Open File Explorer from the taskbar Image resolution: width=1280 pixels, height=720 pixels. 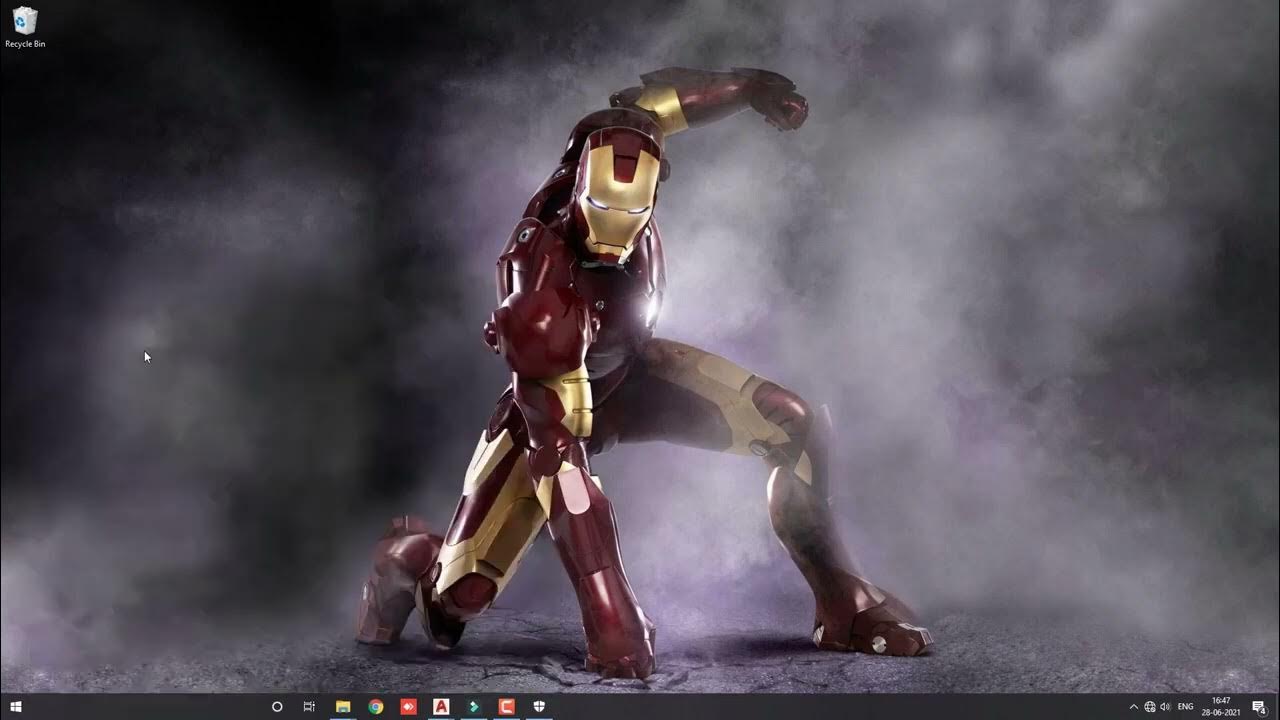click(343, 706)
